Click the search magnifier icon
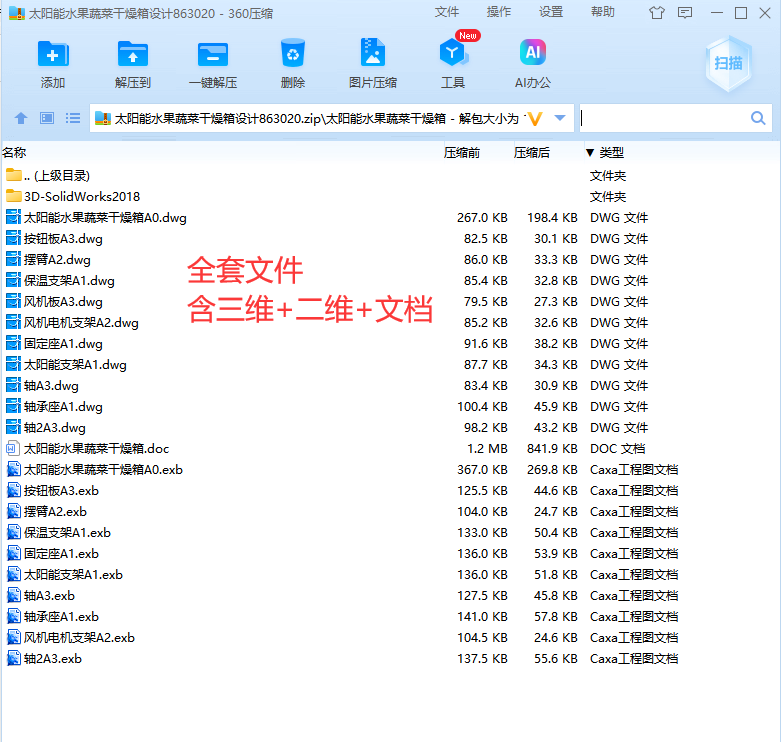The width and height of the screenshot is (781, 742). (758, 118)
